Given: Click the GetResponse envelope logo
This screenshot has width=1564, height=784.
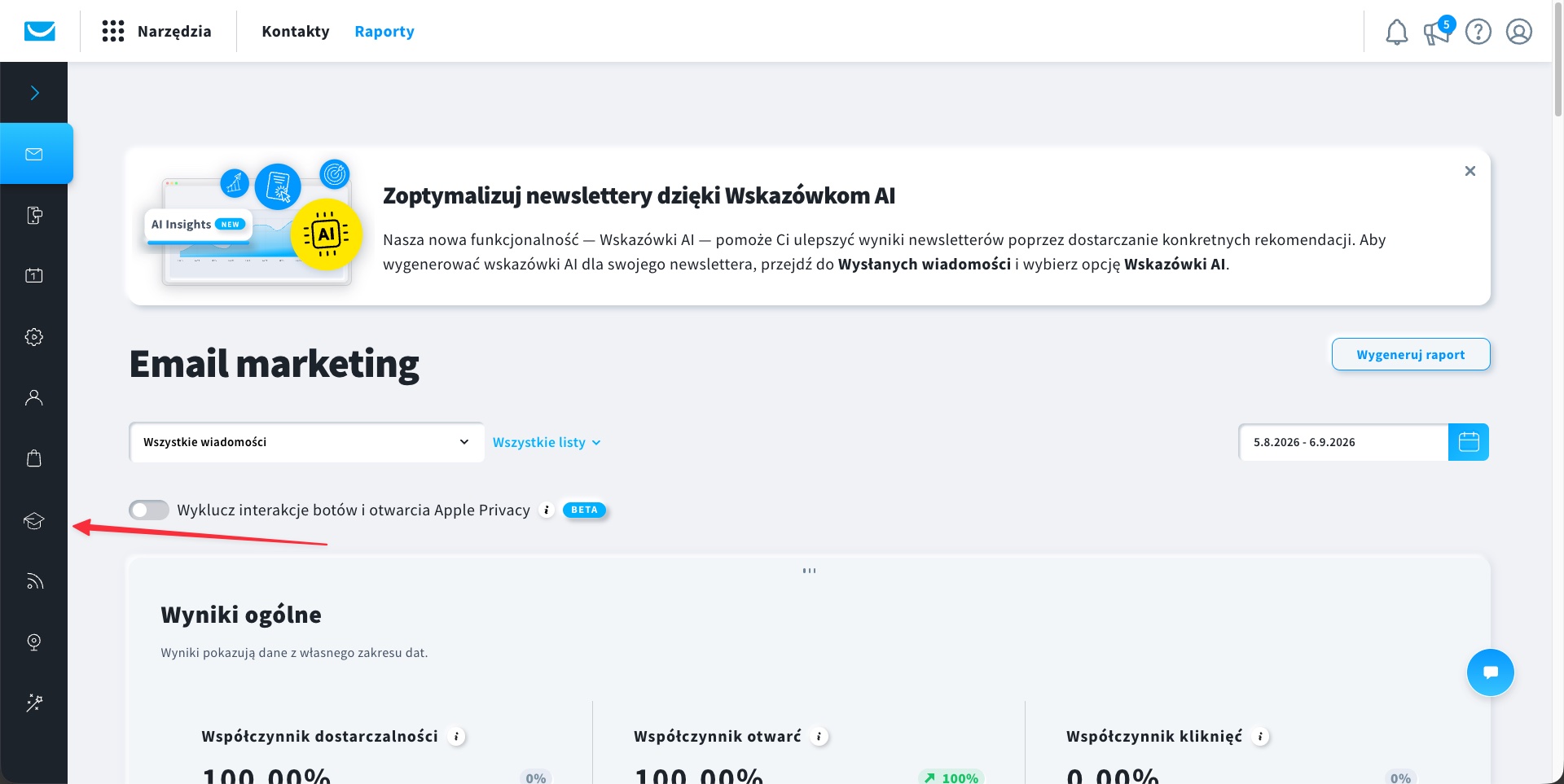Looking at the screenshot, I should tap(40, 31).
